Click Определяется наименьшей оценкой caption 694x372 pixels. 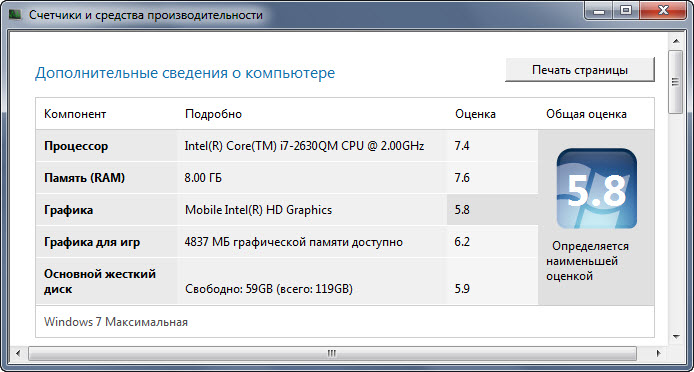point(587,261)
